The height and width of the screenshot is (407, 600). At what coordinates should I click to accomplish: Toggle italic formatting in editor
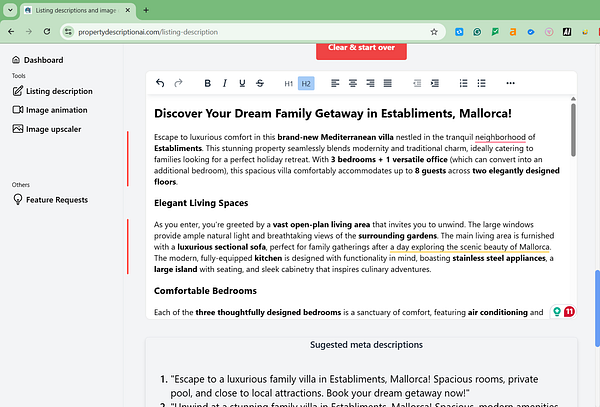(225, 83)
